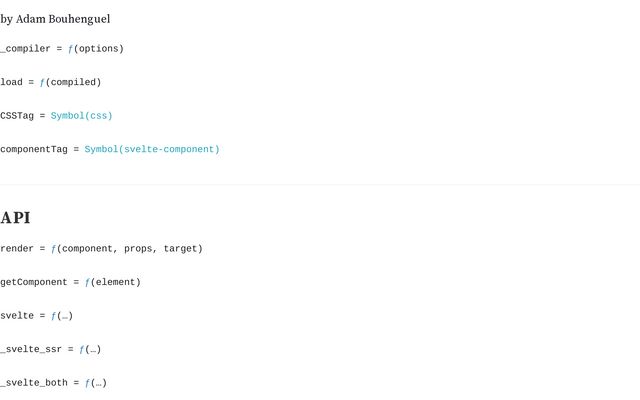The height and width of the screenshot is (400, 640).
Task: Click the componentTag variable name
Action: click(x=34, y=150)
